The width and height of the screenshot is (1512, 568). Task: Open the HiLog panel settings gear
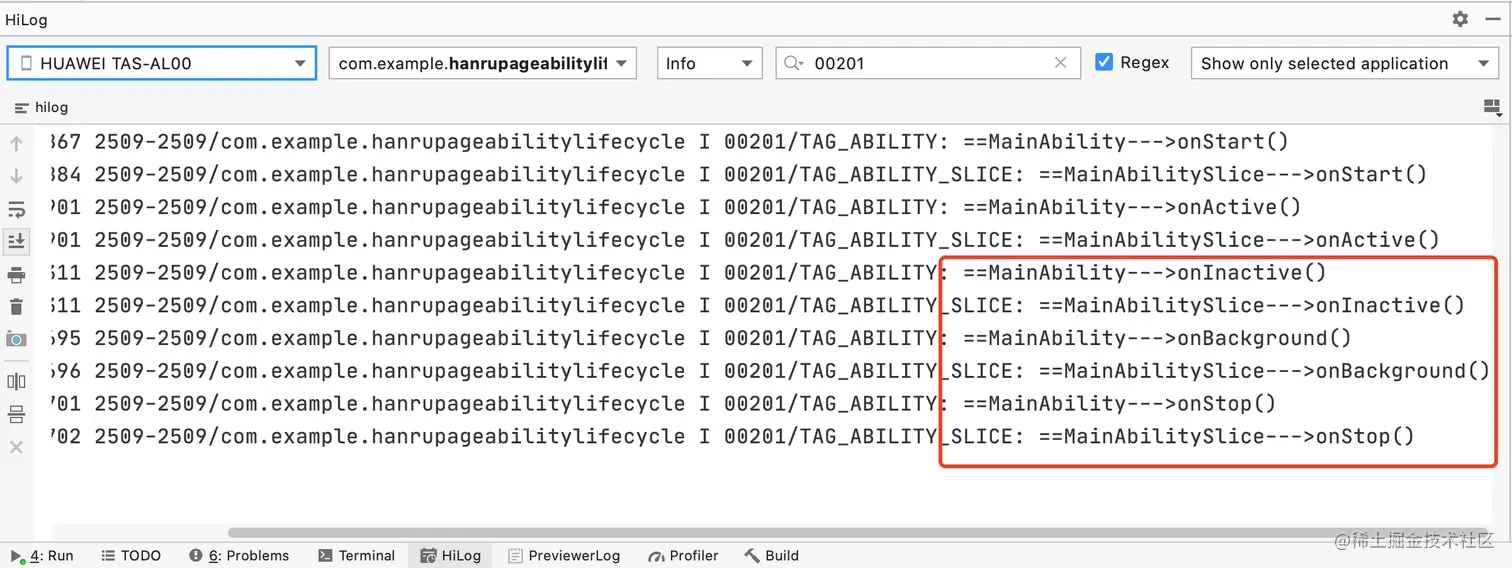pos(1460,19)
